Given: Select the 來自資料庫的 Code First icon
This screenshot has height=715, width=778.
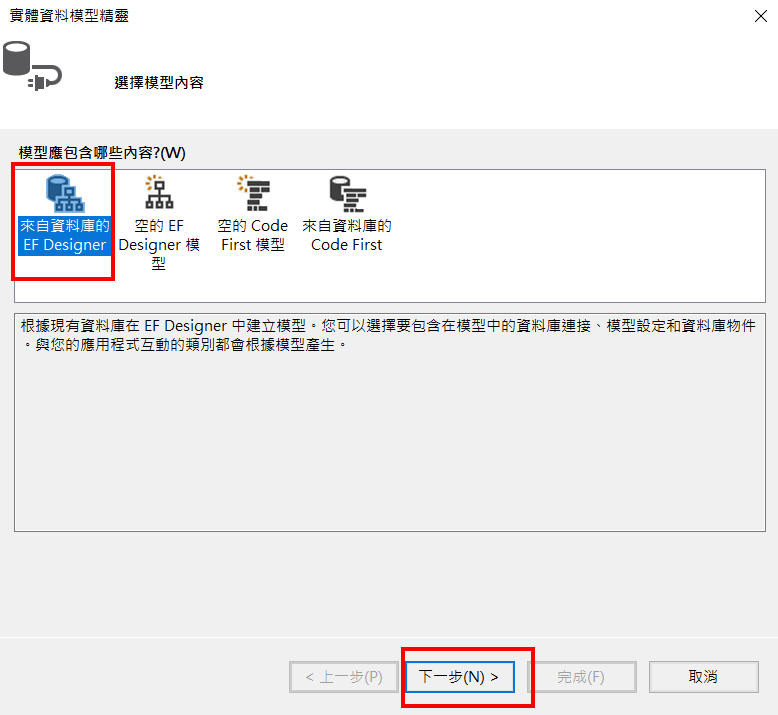Looking at the screenshot, I should 347,194.
